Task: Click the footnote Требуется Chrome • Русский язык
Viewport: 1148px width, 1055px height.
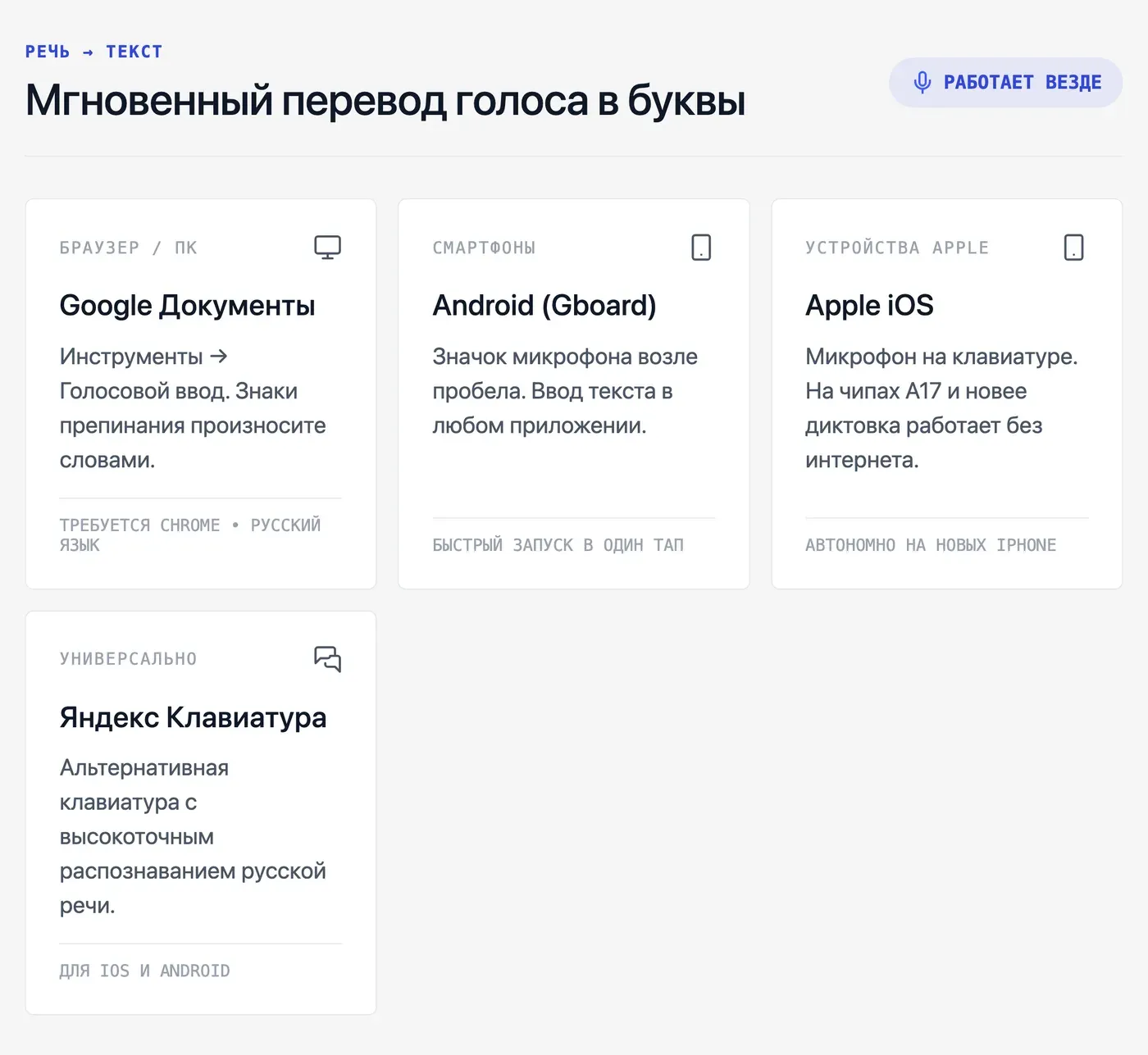Action: point(190,535)
